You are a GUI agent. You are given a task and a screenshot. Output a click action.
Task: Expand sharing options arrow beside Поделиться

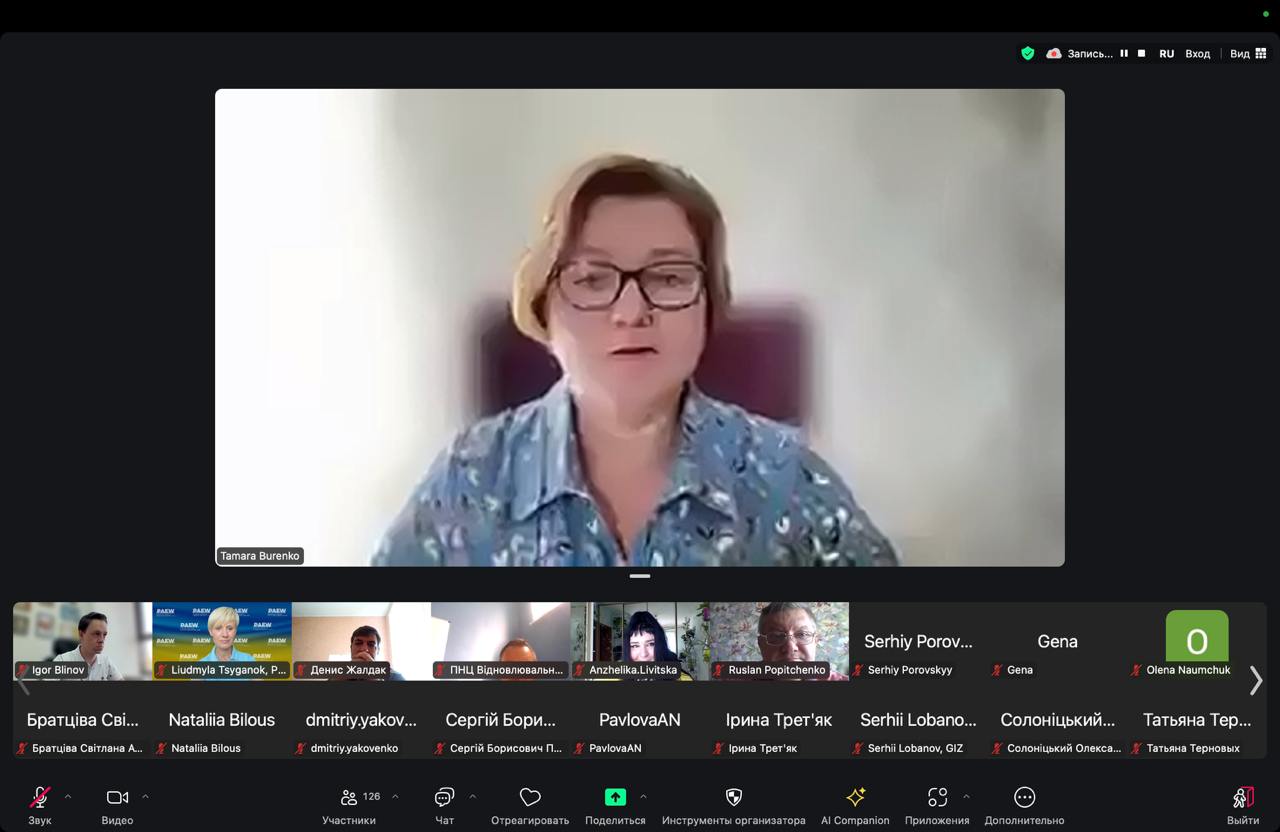point(643,797)
